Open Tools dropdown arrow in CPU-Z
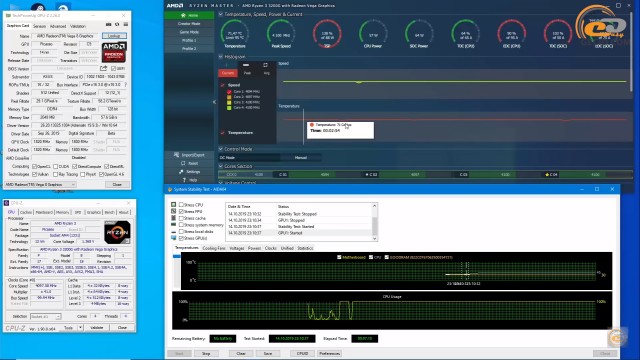Image resolution: width=640 pixels, height=360 pixels. (80, 328)
